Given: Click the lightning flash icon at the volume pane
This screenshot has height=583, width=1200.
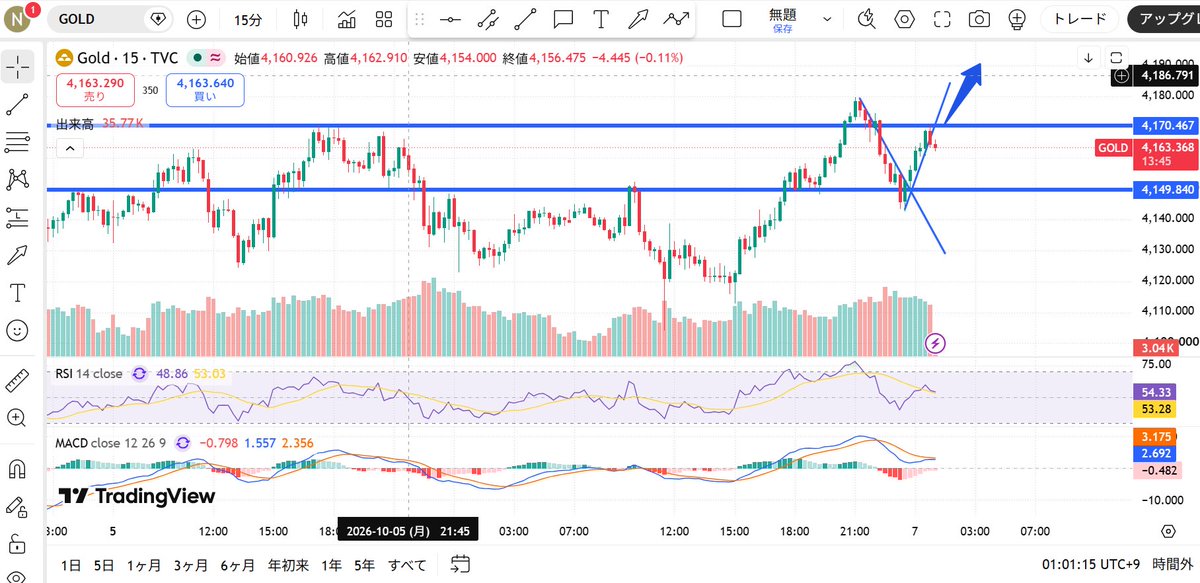Looking at the screenshot, I should click(x=936, y=344).
